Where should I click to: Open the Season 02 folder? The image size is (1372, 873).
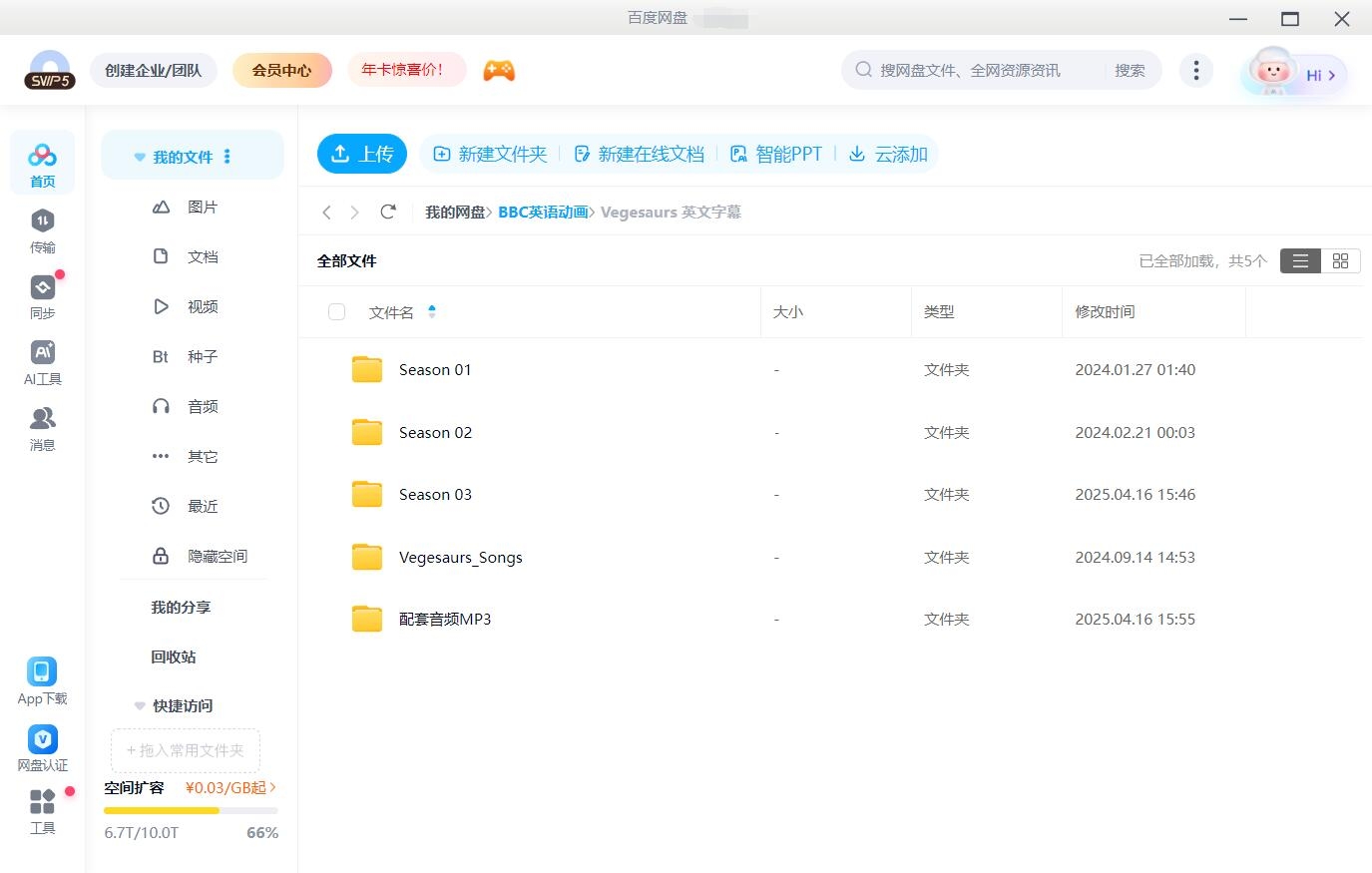[x=435, y=432]
